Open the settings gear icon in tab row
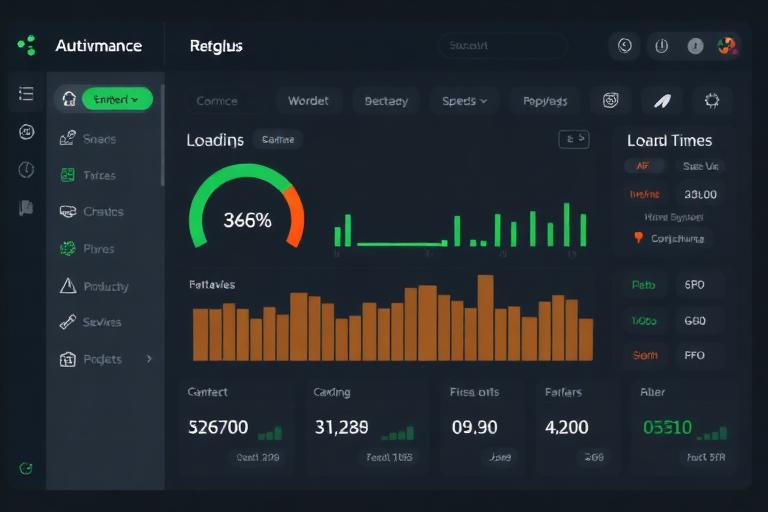The height and width of the screenshot is (512, 768). [712, 100]
